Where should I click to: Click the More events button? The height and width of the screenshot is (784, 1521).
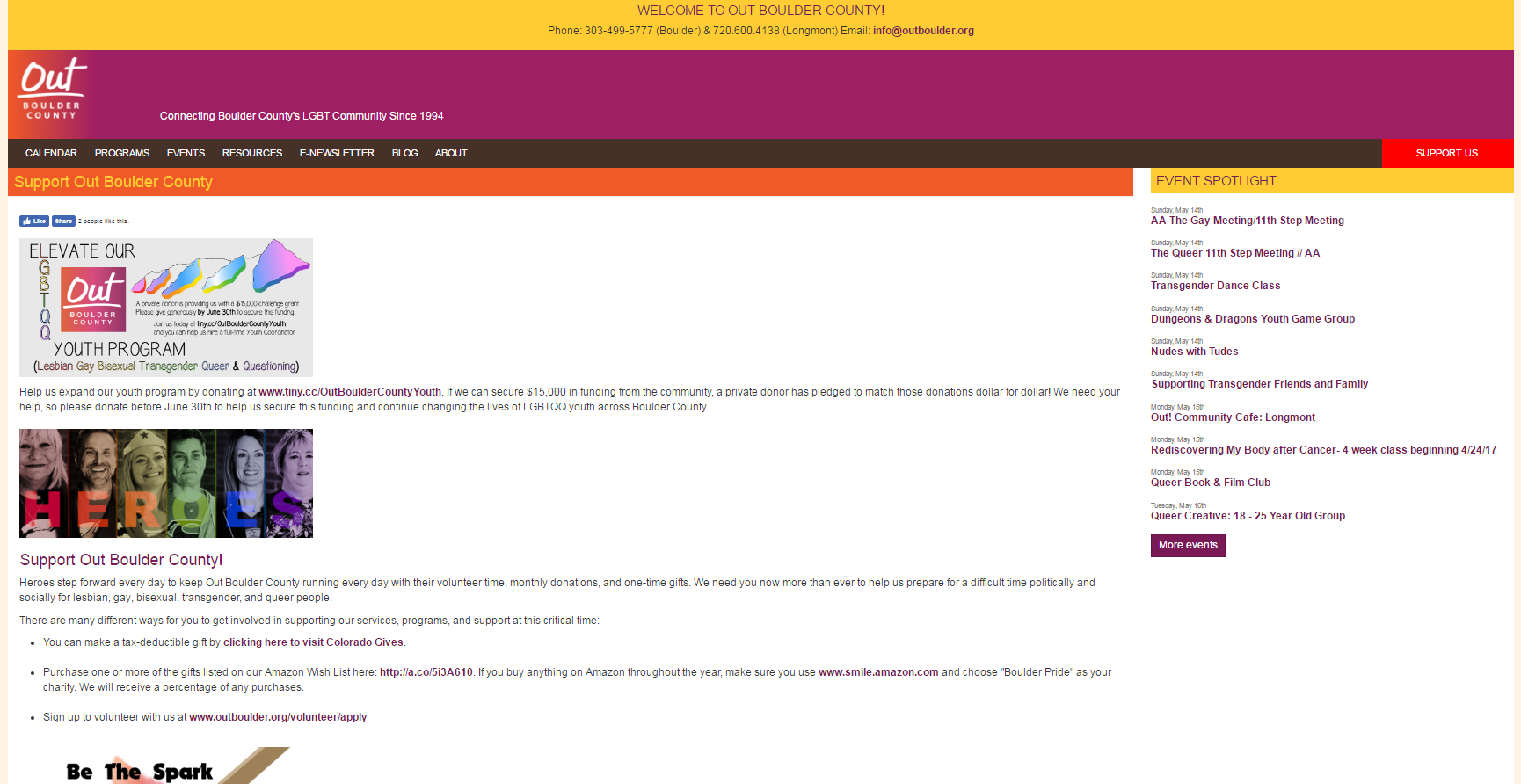[x=1188, y=545]
